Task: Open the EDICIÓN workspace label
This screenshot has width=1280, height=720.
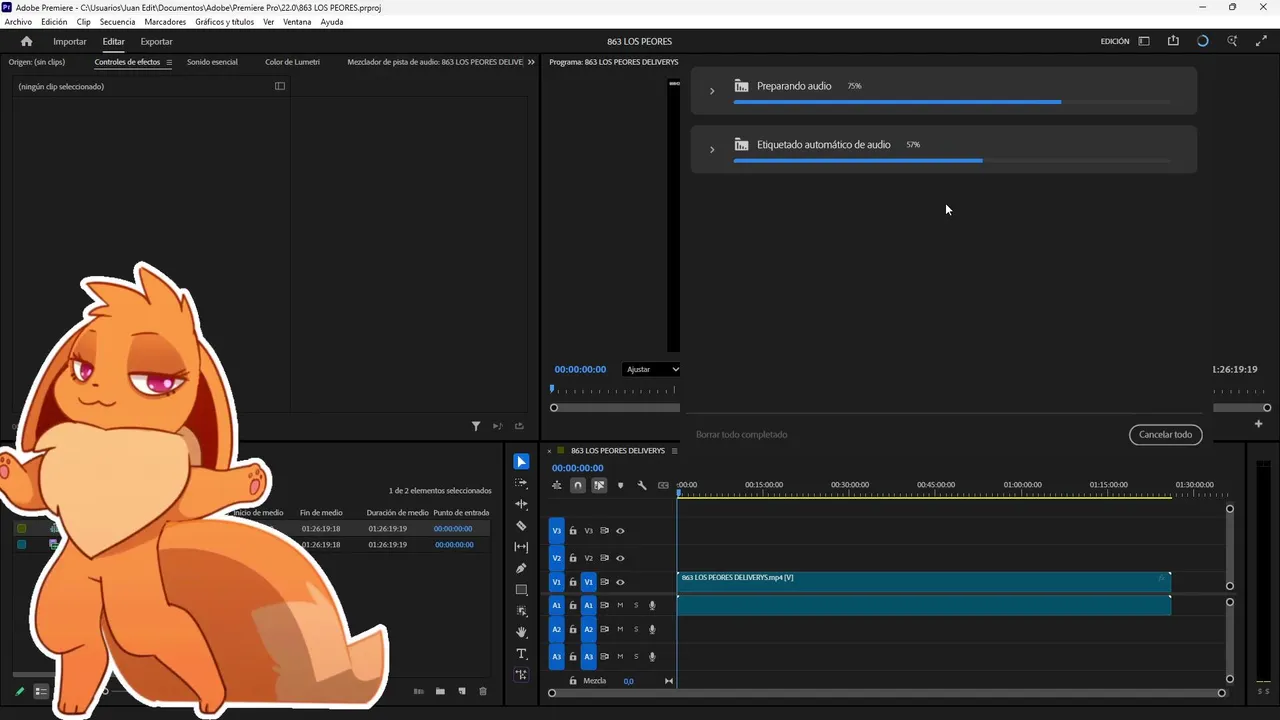Action: click(x=1115, y=41)
